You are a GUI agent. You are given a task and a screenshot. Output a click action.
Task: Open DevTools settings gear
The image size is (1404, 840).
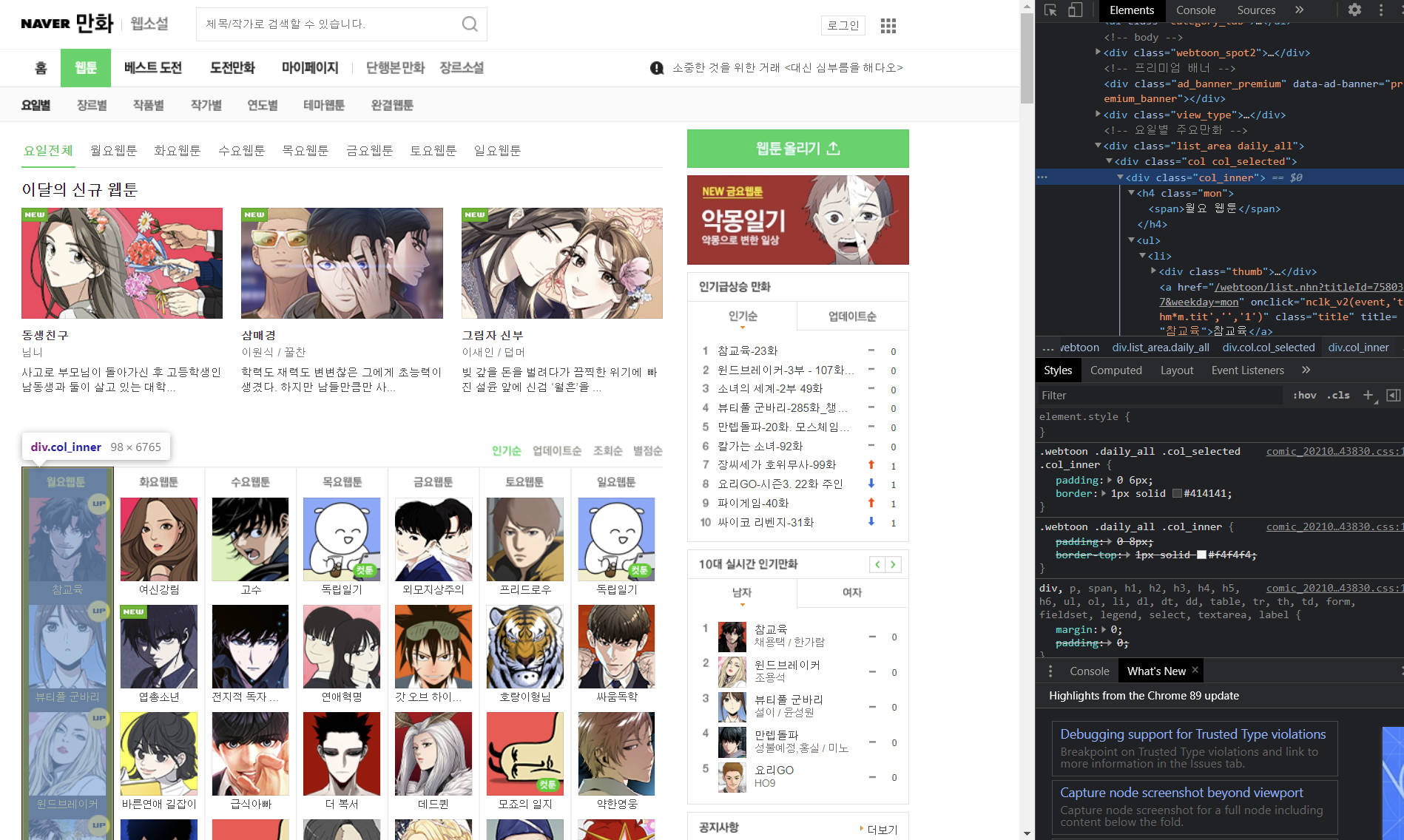click(1354, 10)
